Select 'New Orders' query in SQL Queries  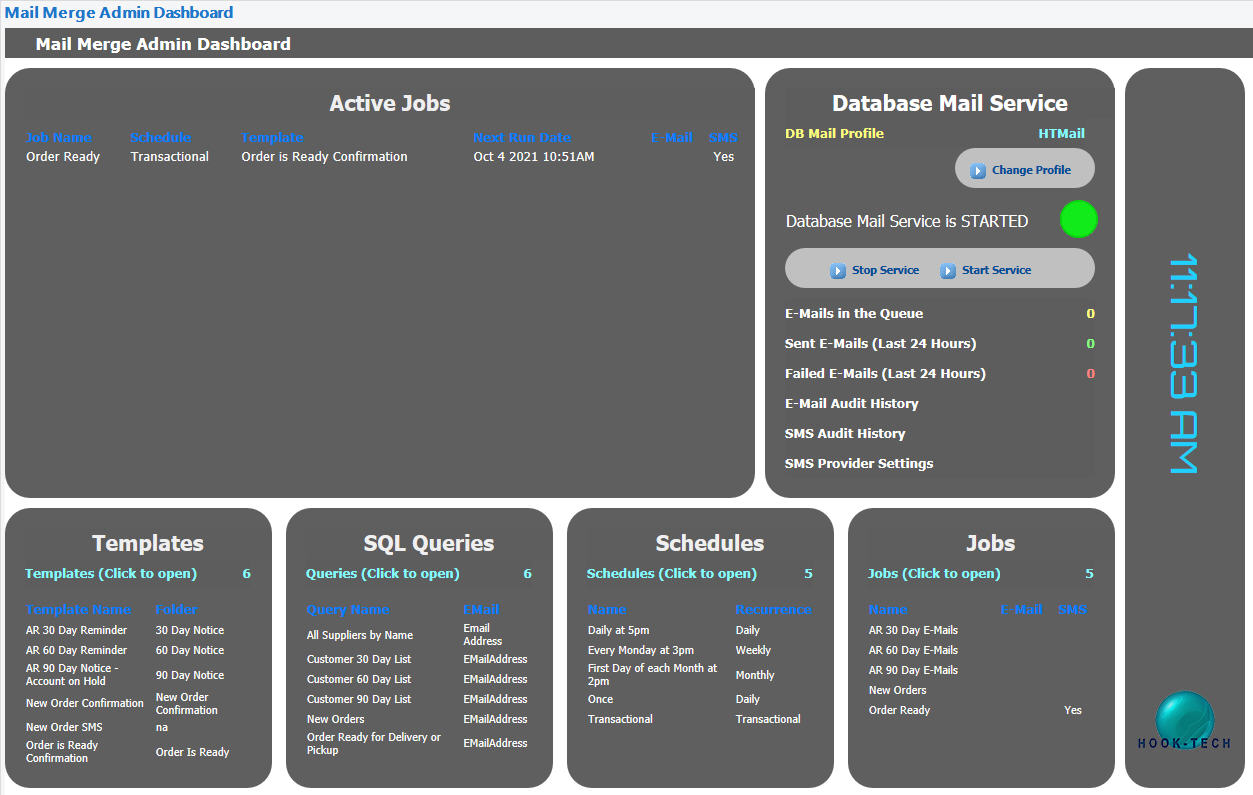[336, 720]
